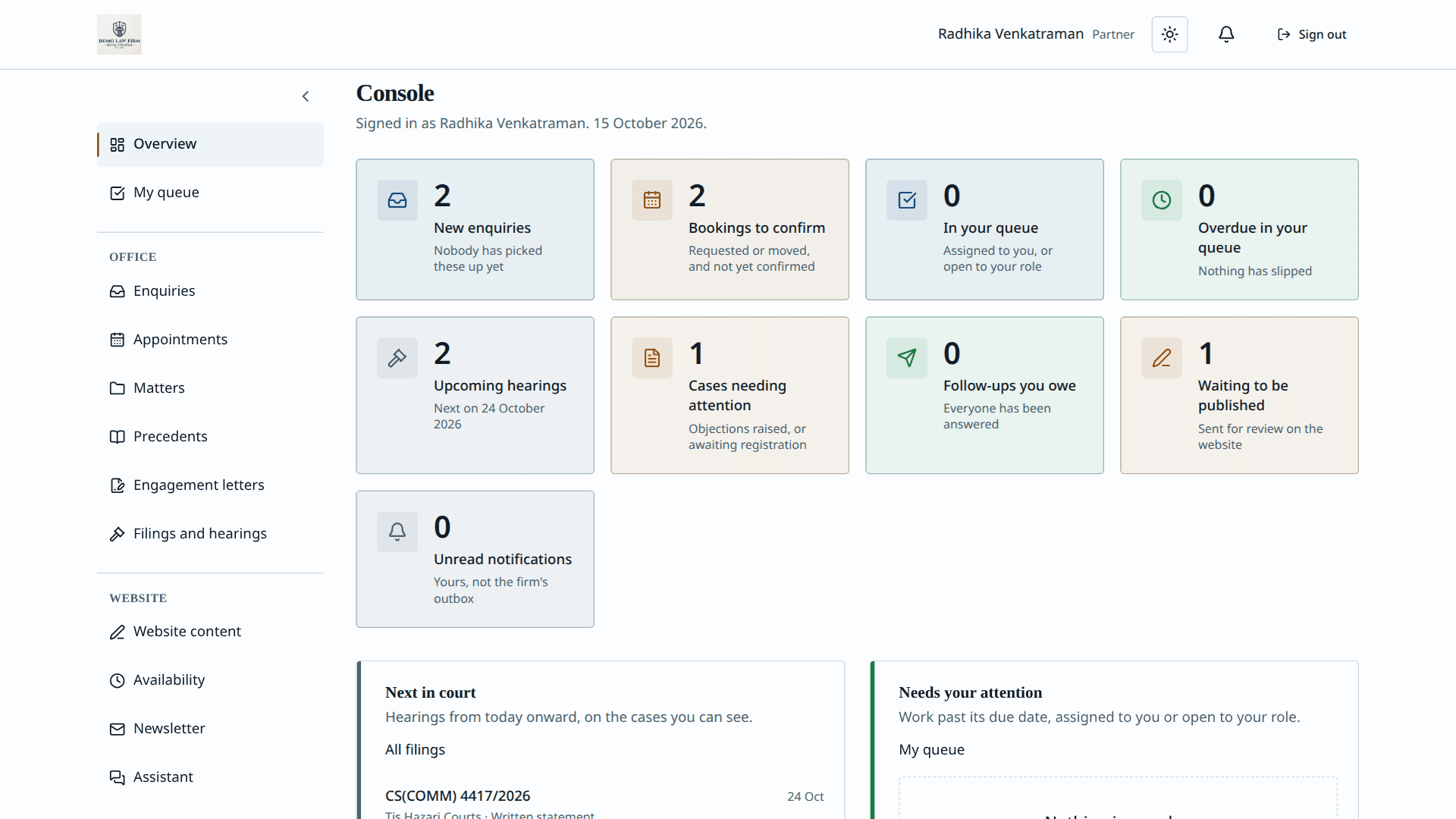Click the Unread notifications bell card icon
This screenshot has height=819, width=1456.
click(x=397, y=532)
